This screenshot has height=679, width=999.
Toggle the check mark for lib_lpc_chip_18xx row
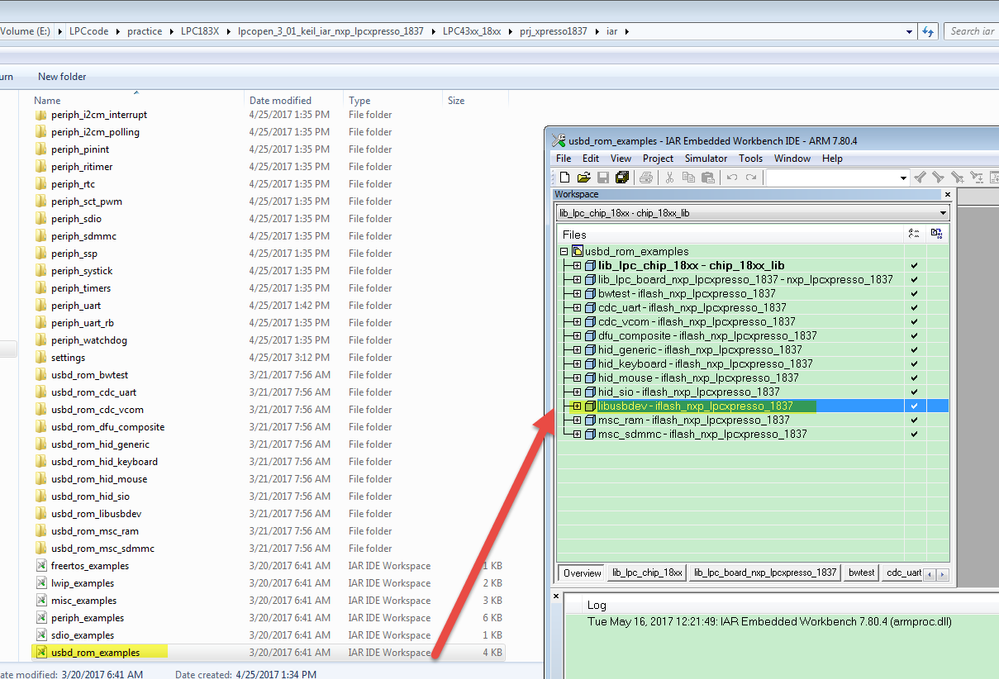click(x=914, y=265)
